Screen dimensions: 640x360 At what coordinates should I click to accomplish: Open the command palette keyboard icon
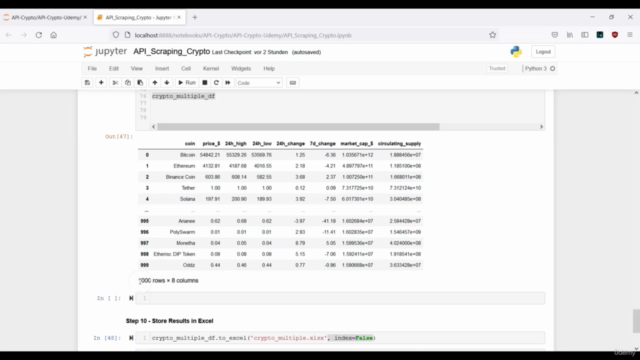293,83
